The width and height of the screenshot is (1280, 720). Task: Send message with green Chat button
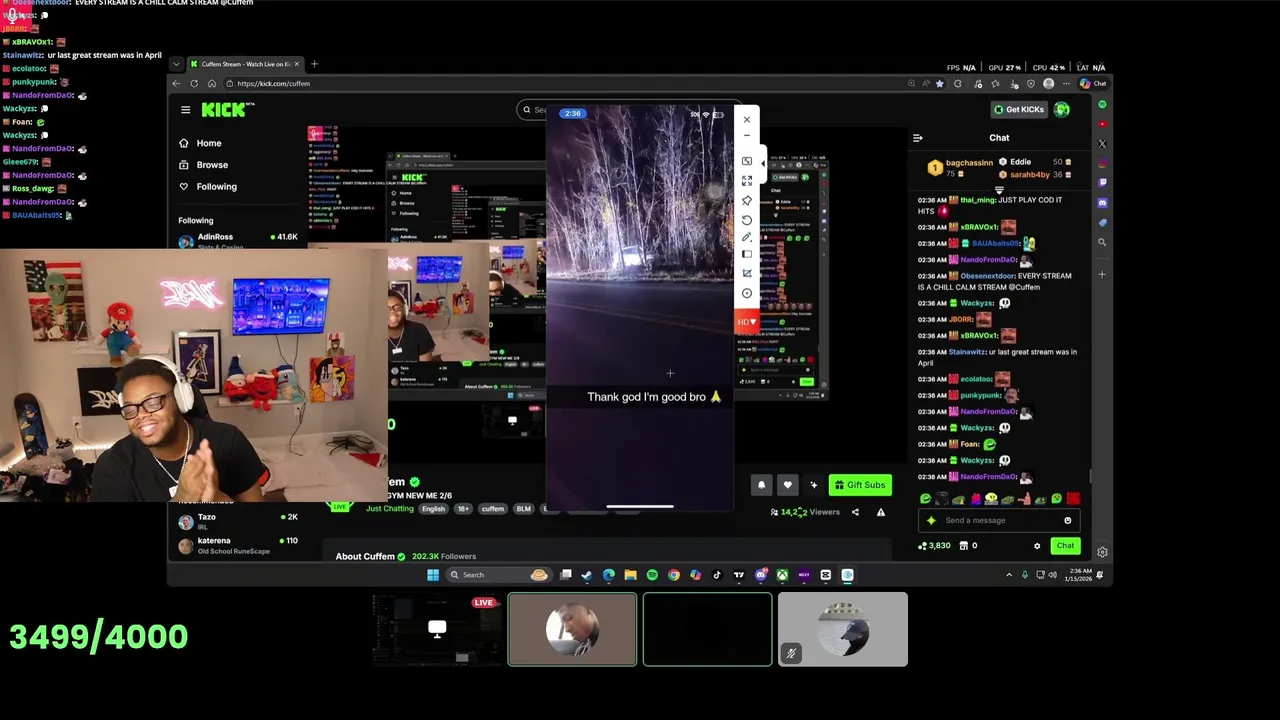pos(1066,546)
